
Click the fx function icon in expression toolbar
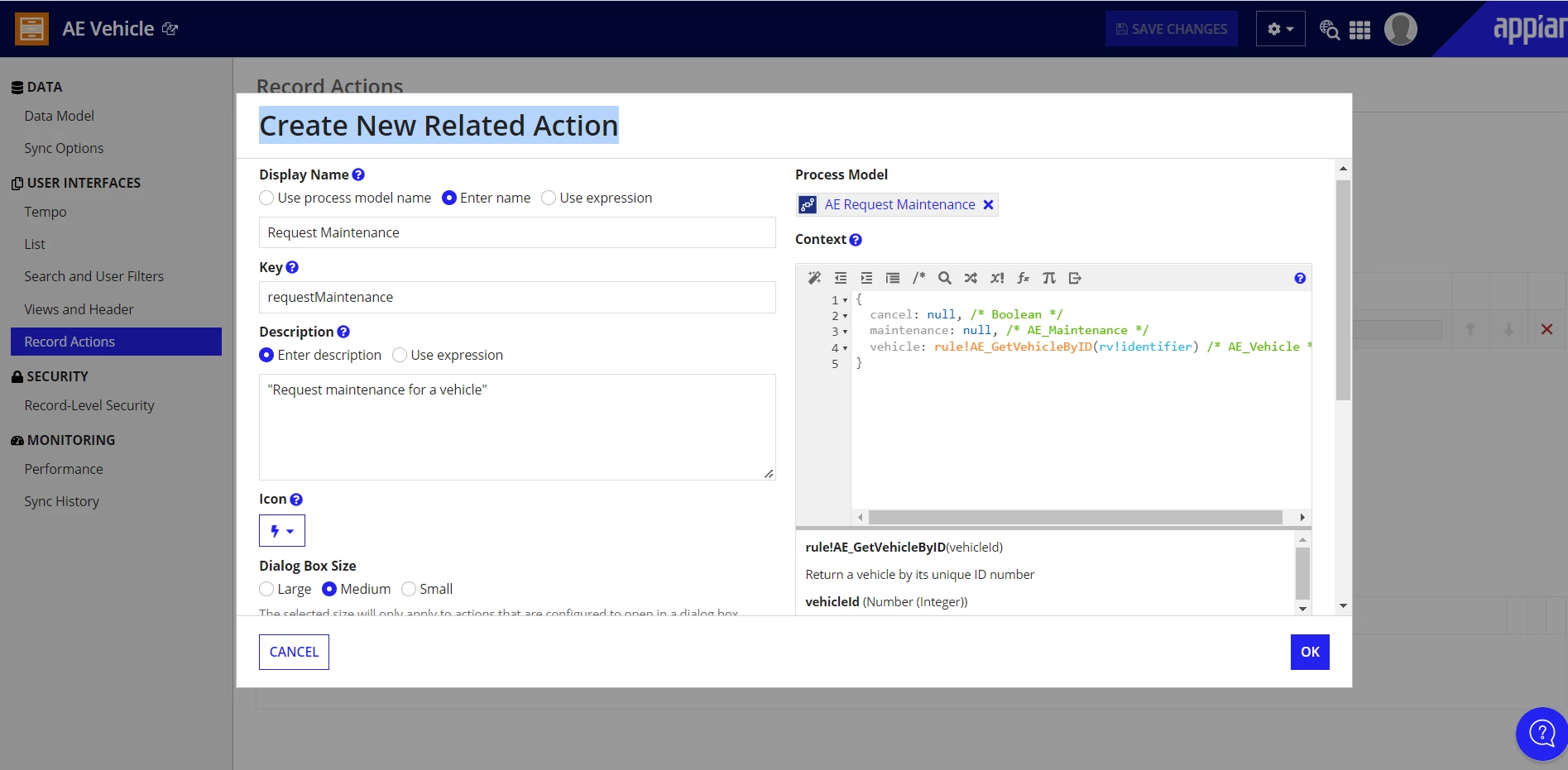(x=1024, y=278)
